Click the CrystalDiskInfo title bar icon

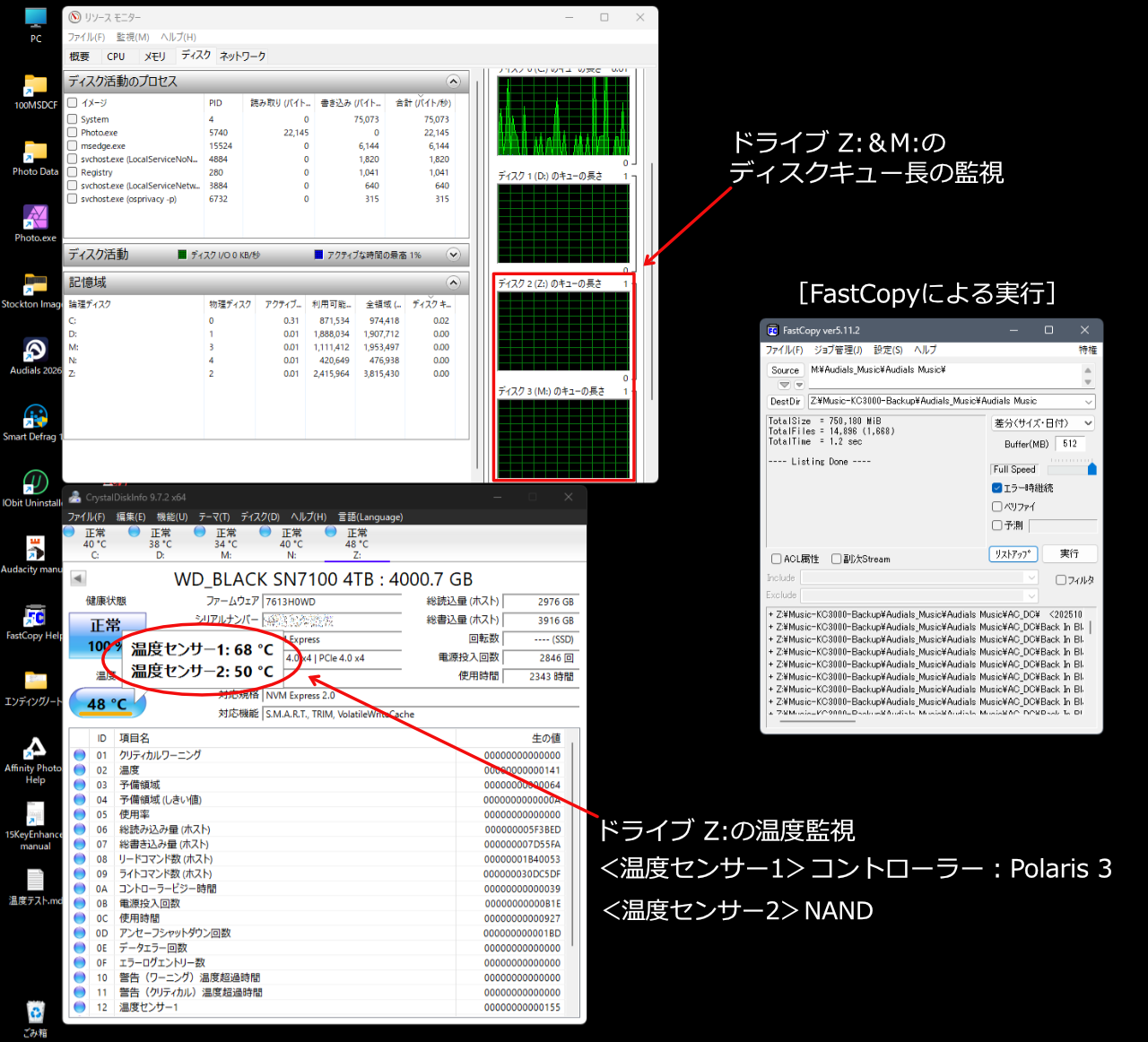click(x=74, y=497)
